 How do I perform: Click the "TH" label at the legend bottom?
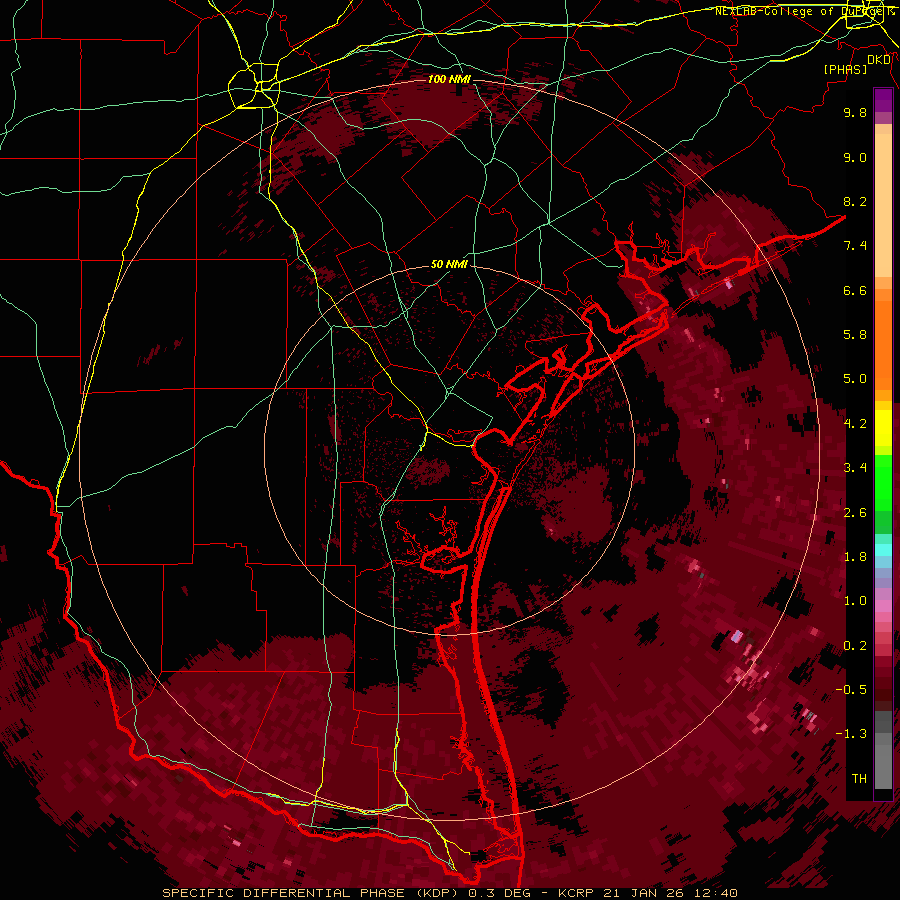(x=859, y=779)
